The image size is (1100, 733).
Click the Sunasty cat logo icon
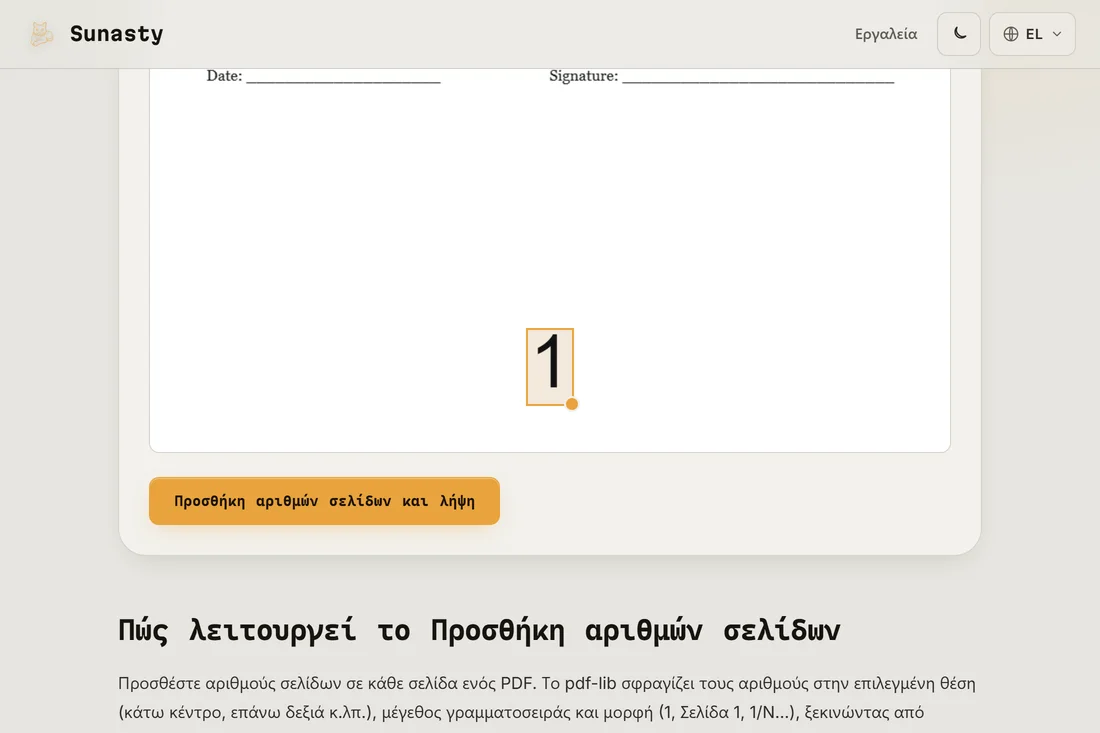(x=41, y=34)
